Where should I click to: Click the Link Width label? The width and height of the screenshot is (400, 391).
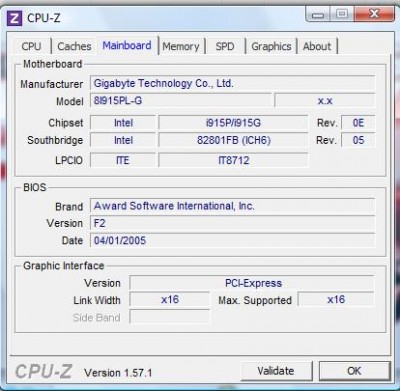[x=97, y=300]
